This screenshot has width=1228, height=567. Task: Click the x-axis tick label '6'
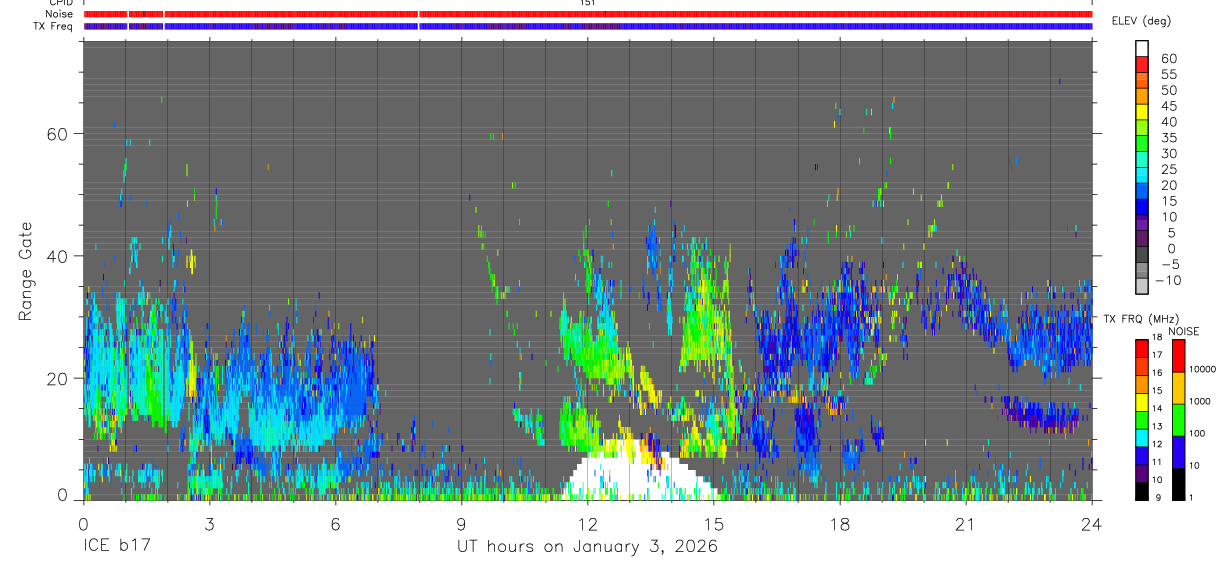pos(335,523)
